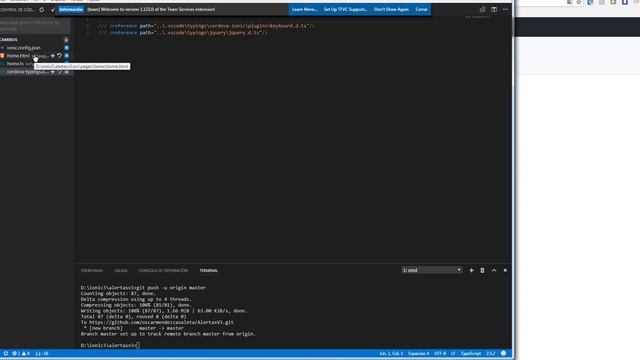Click the line and column indicator
The width and height of the screenshot is (640, 360).
[x=391, y=353]
